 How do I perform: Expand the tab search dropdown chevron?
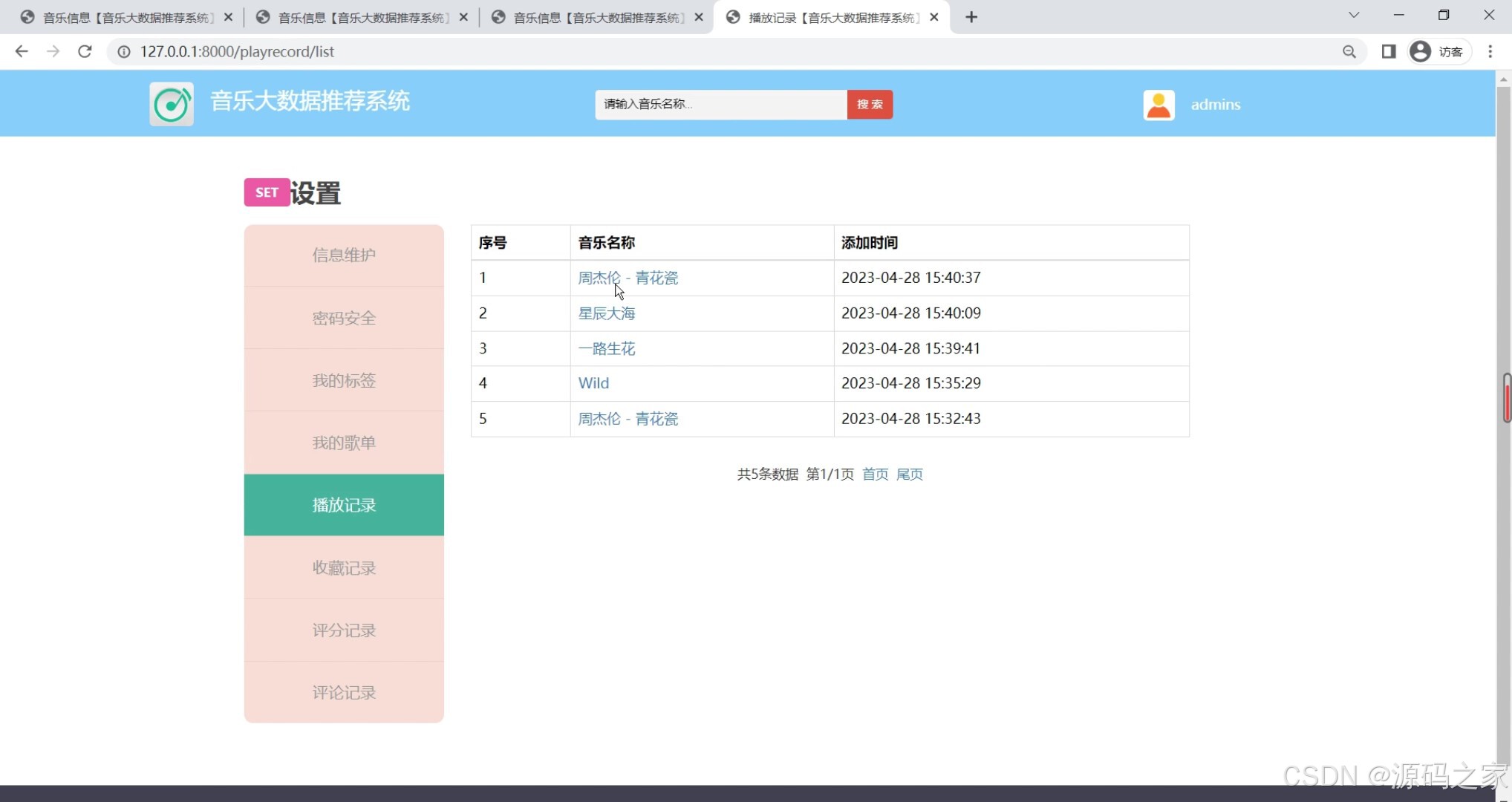click(1353, 16)
